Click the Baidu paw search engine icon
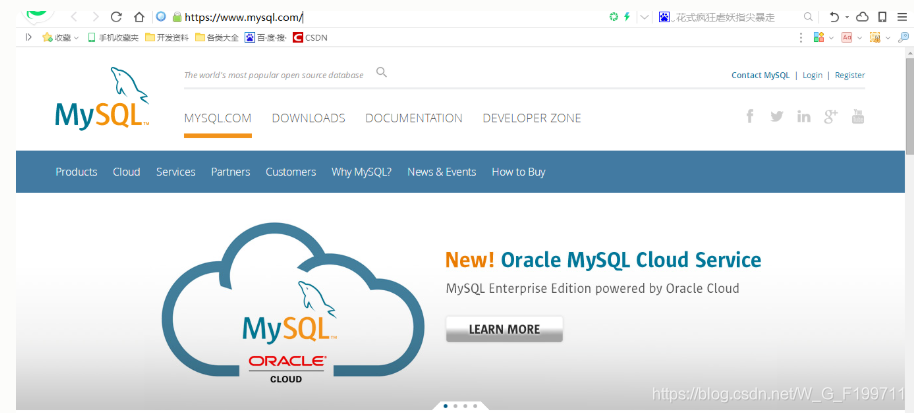 point(665,17)
